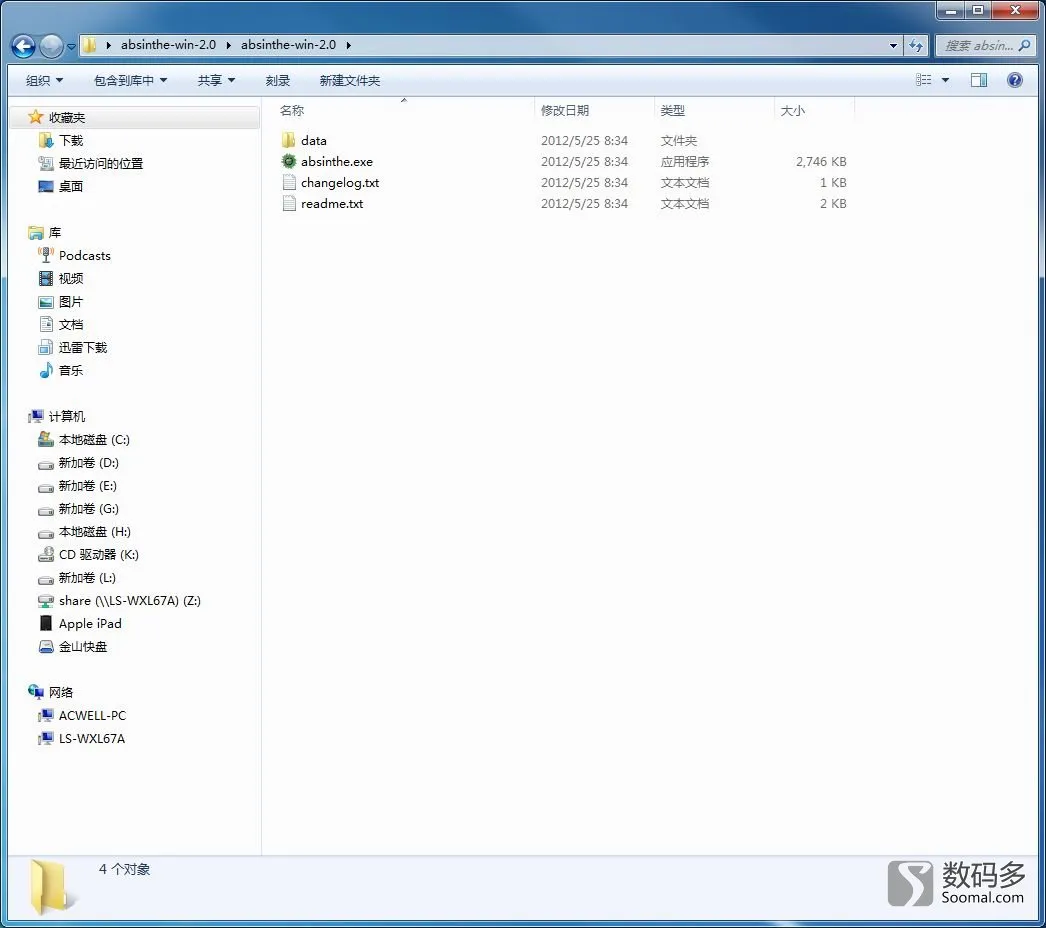Sort by 修改日期 column header
The image size is (1046, 928).
(564, 111)
